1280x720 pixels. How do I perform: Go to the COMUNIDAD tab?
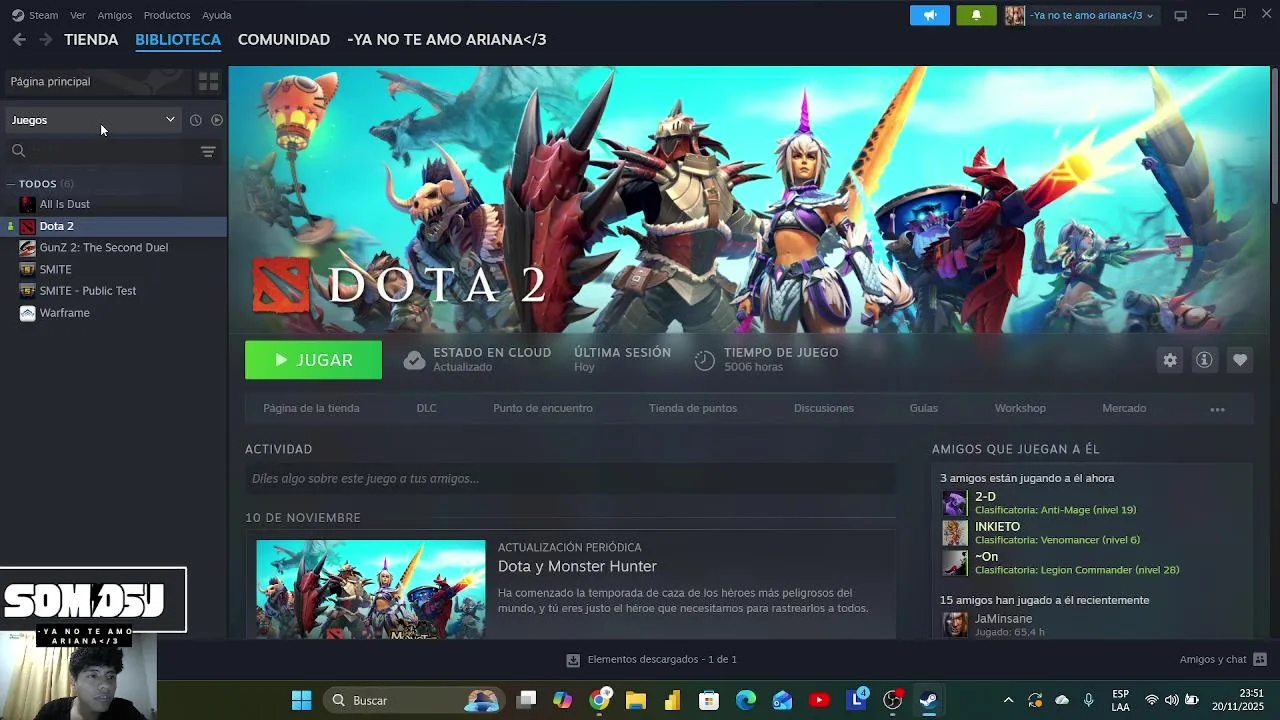click(x=284, y=40)
